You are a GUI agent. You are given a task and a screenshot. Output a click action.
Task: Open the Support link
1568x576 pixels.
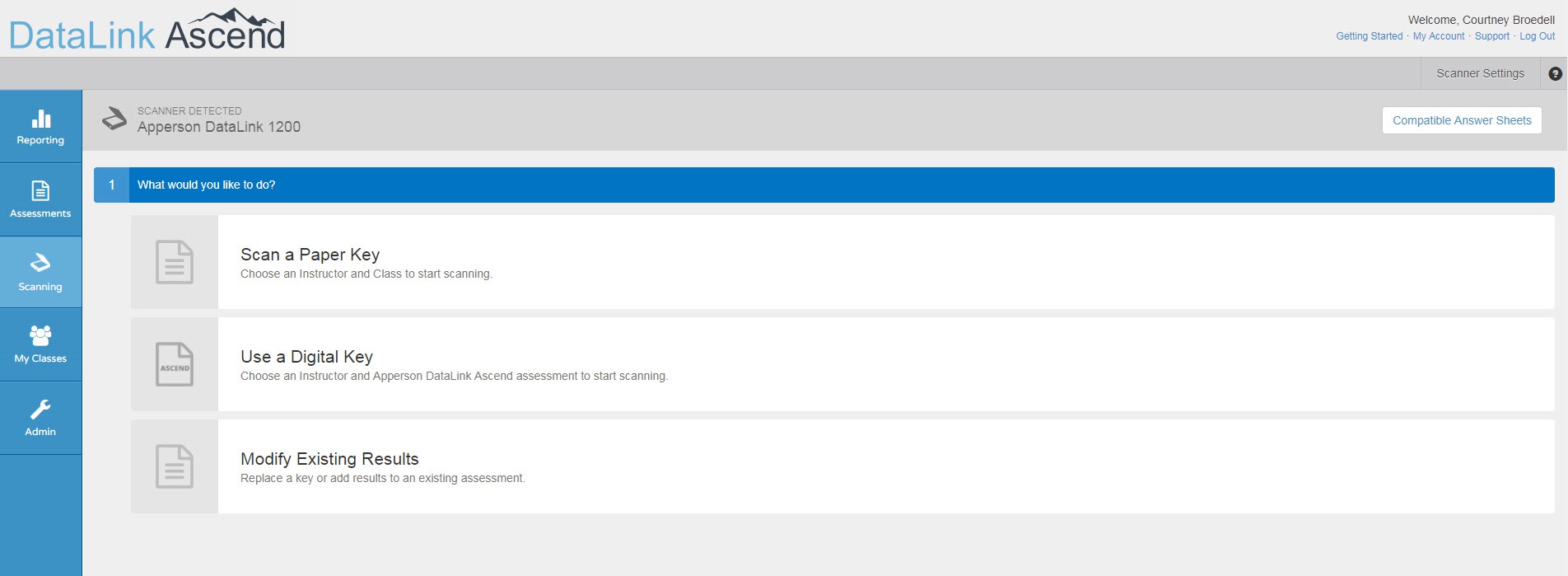(1491, 36)
